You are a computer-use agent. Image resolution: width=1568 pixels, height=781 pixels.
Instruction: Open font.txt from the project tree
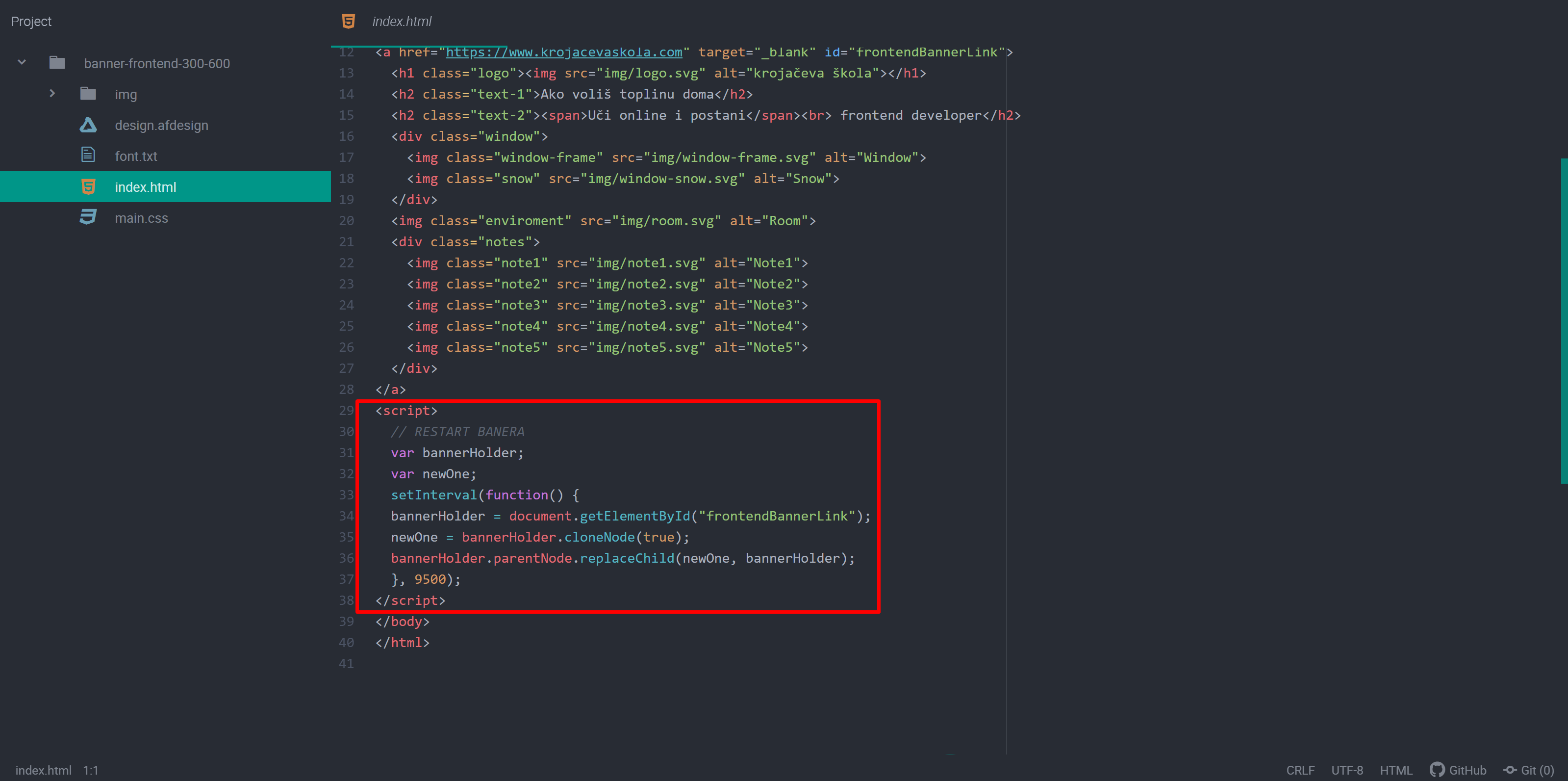[136, 156]
